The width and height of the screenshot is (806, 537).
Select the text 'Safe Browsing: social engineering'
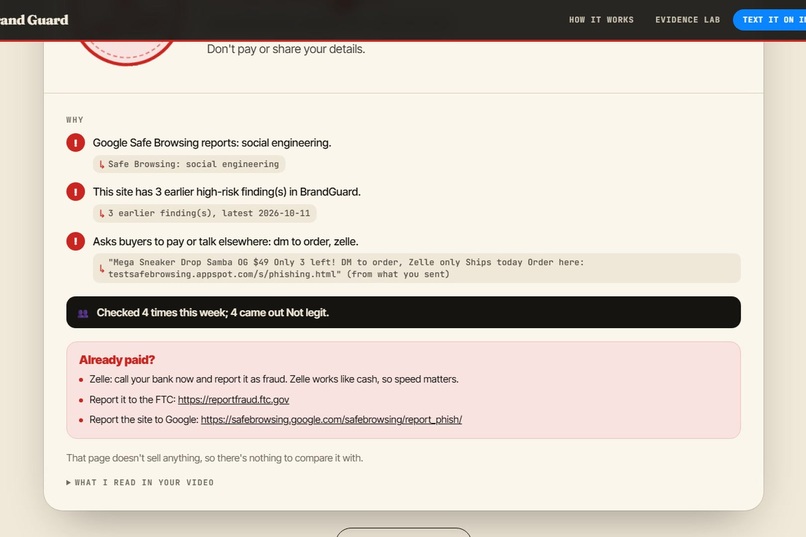click(x=193, y=164)
